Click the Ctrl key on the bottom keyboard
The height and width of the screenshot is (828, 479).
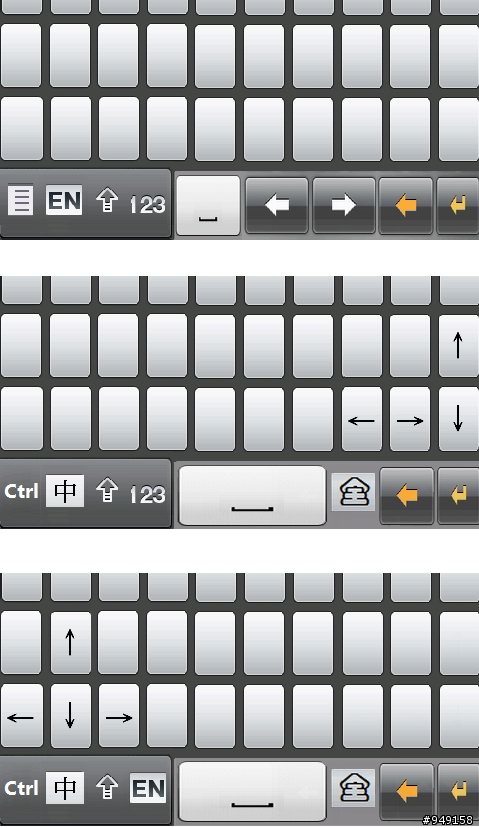21,788
